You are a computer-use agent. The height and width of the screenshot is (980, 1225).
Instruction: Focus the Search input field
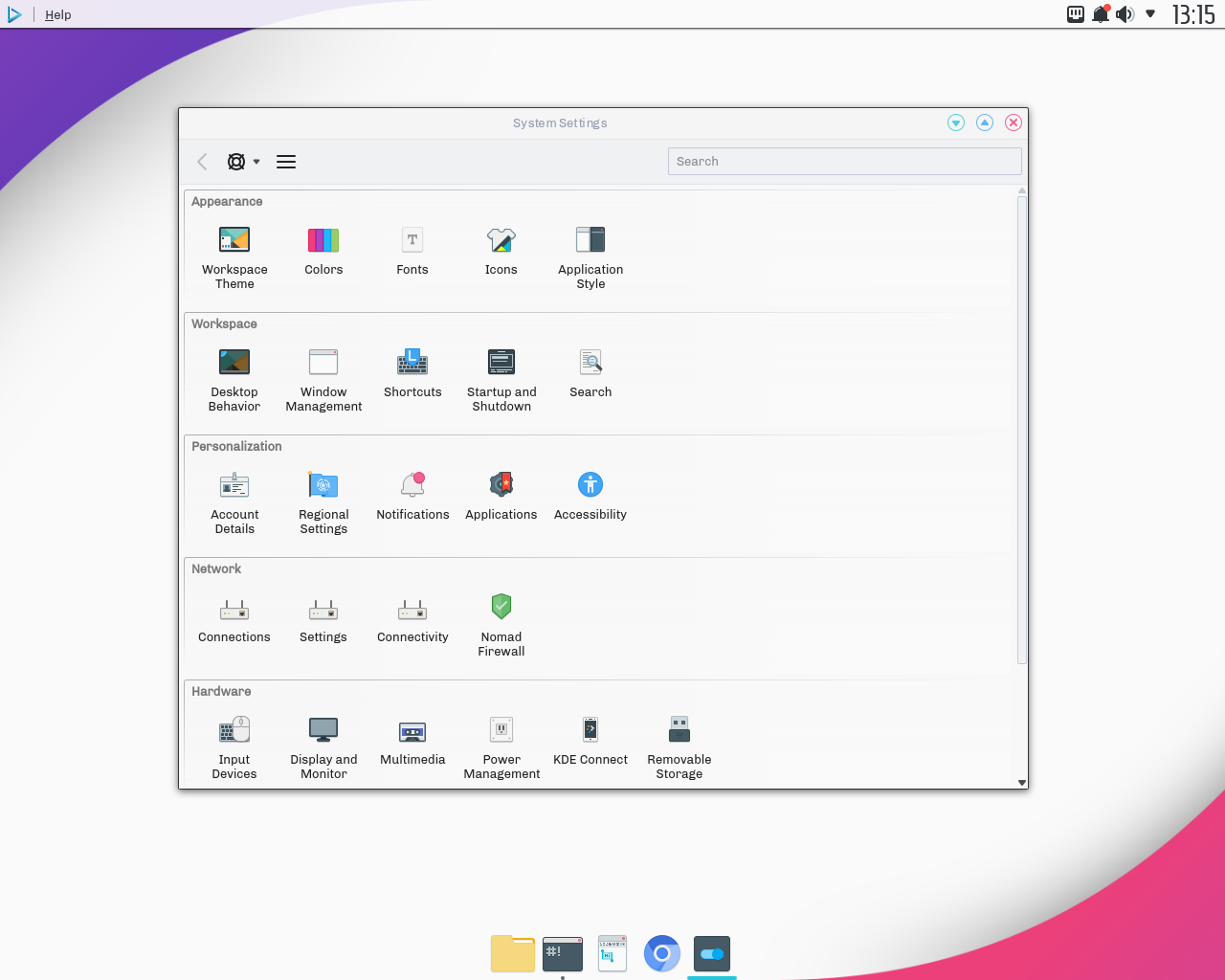(x=844, y=161)
